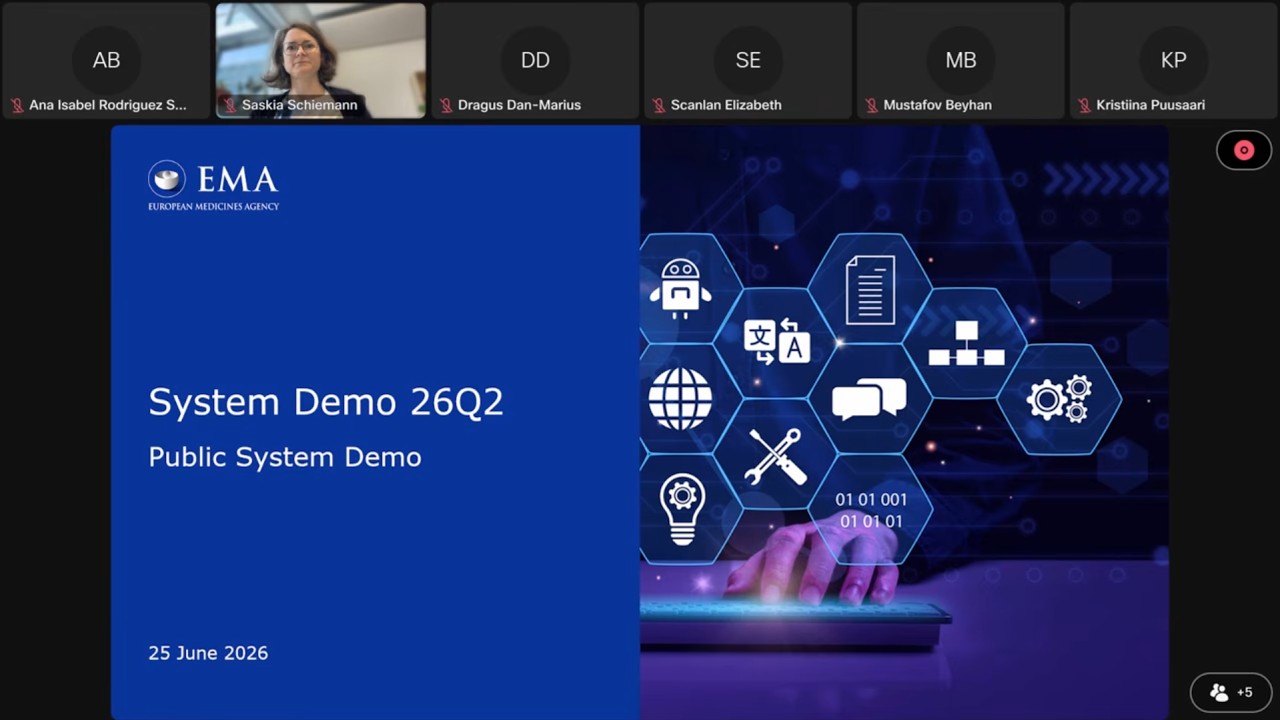Select Kristiina Puusaari participant tile

(1174, 61)
